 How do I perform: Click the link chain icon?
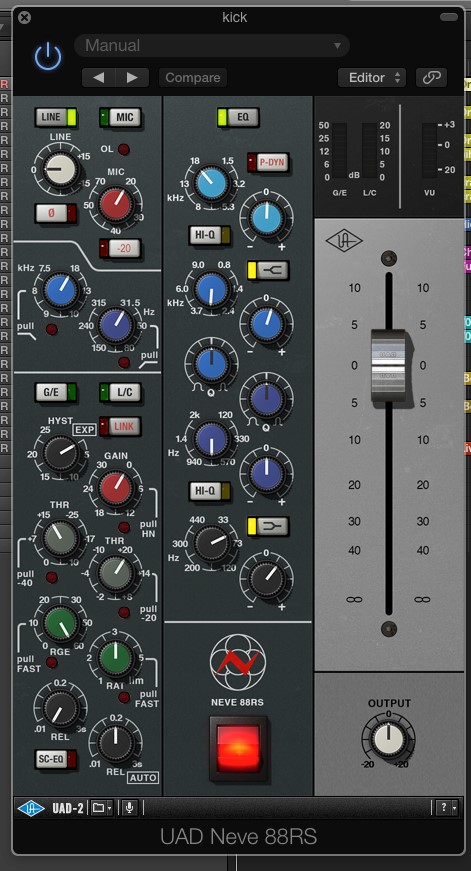(431, 78)
